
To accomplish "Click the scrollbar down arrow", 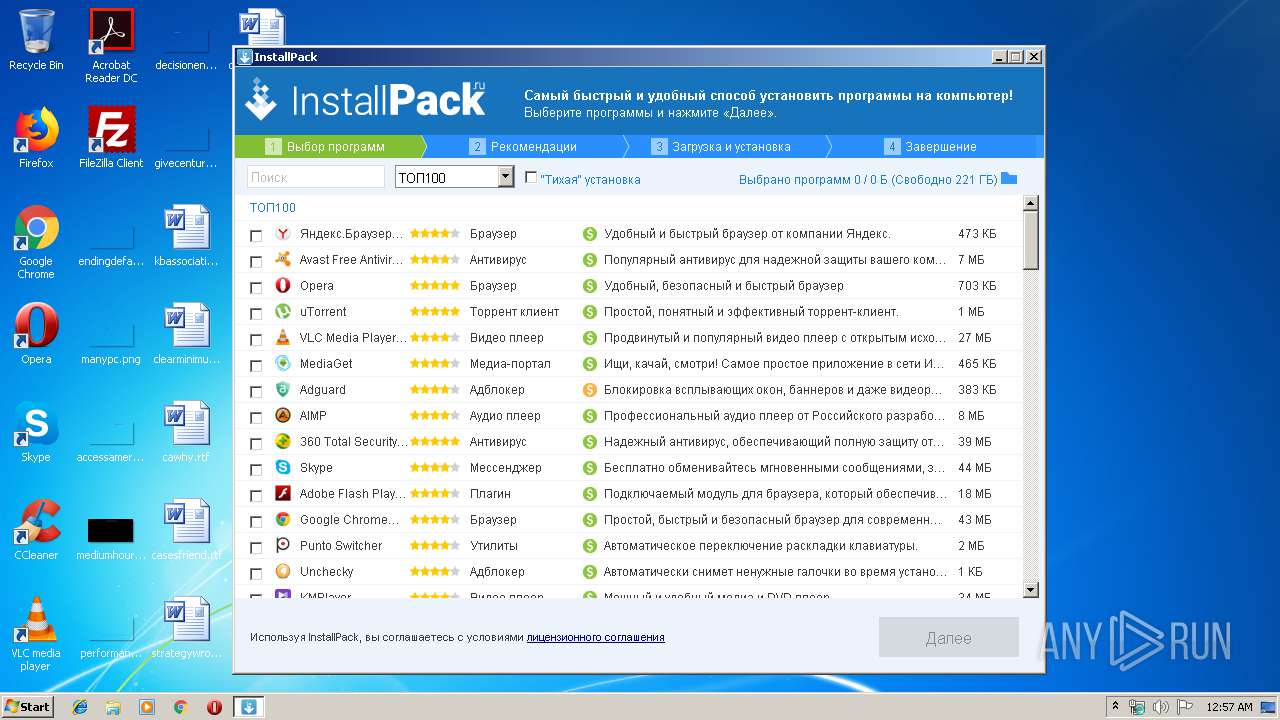I will [1031, 590].
